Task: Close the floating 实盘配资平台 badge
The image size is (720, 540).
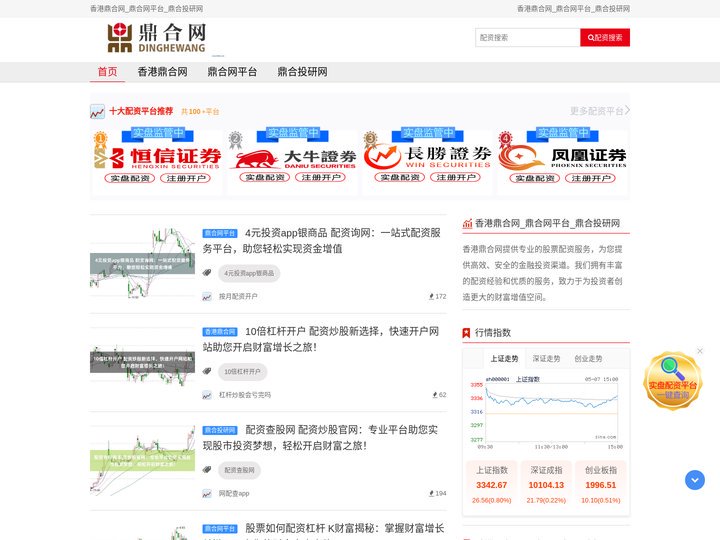Action: click(x=700, y=351)
